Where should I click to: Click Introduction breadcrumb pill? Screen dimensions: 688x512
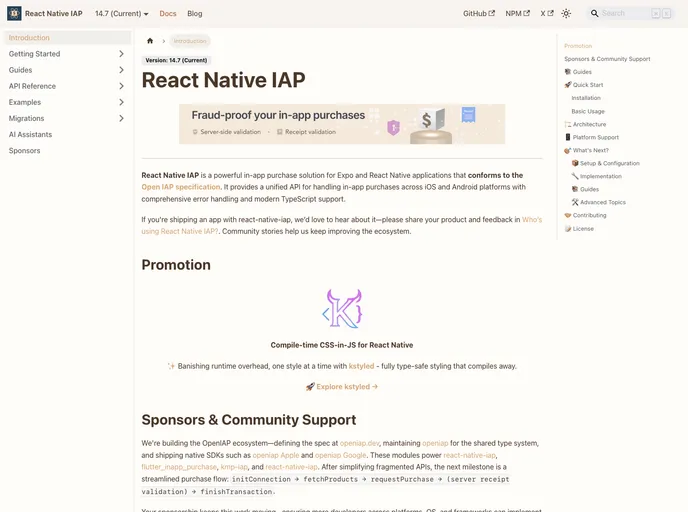click(x=190, y=41)
